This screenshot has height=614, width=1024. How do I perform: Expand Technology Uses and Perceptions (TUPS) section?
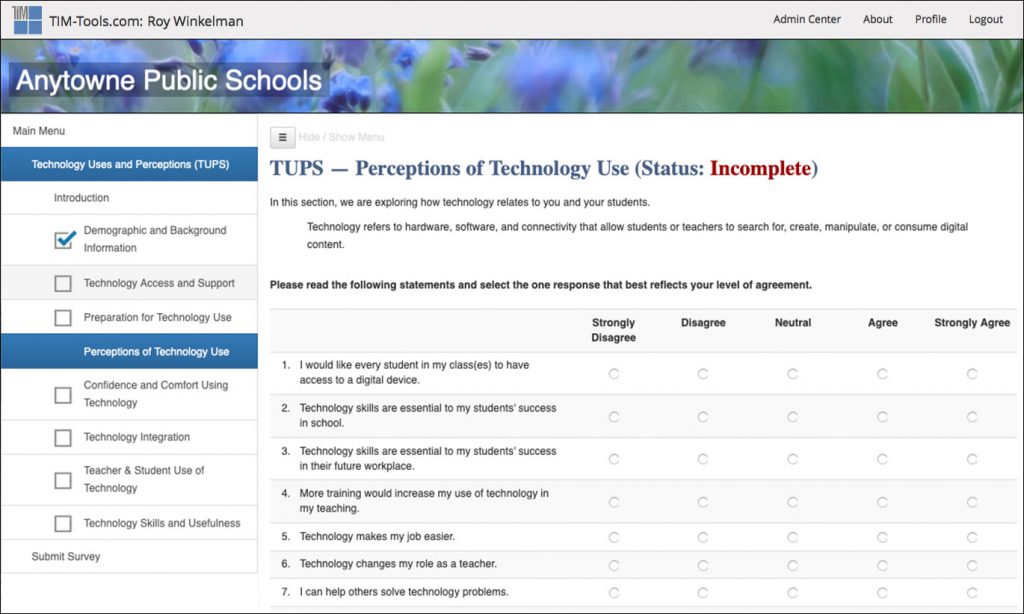tap(130, 165)
